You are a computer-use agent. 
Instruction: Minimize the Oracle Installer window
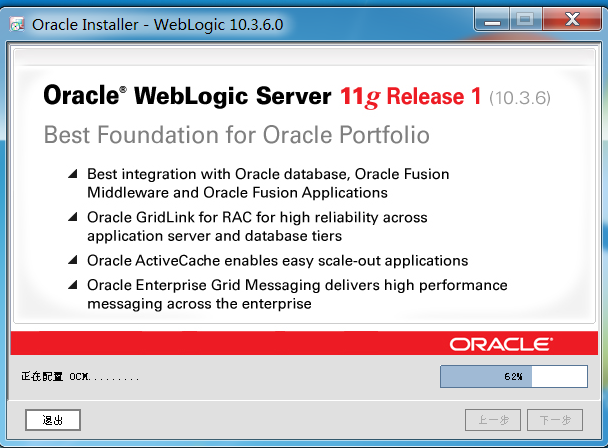tap(492, 19)
